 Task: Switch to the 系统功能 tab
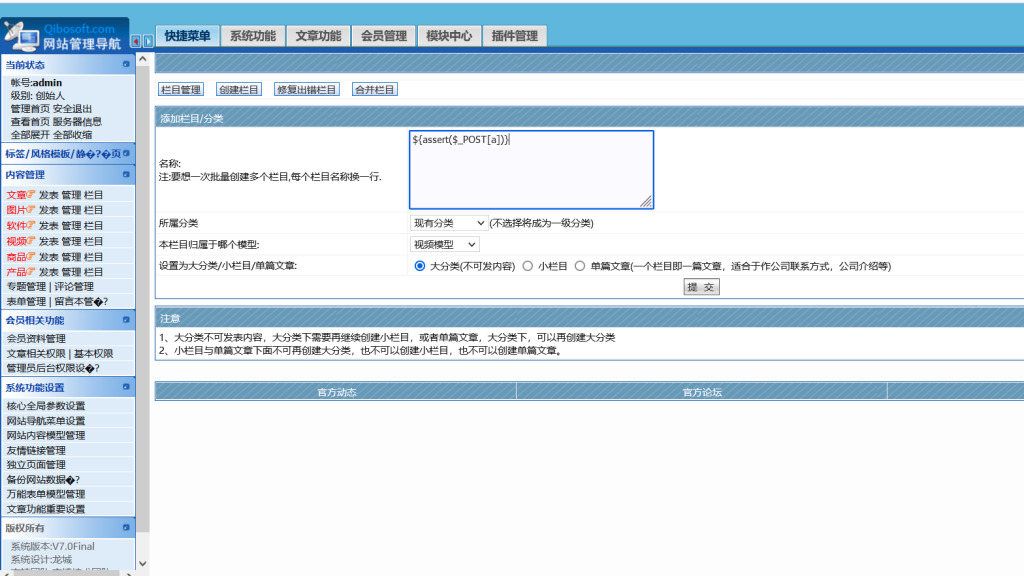[252, 36]
